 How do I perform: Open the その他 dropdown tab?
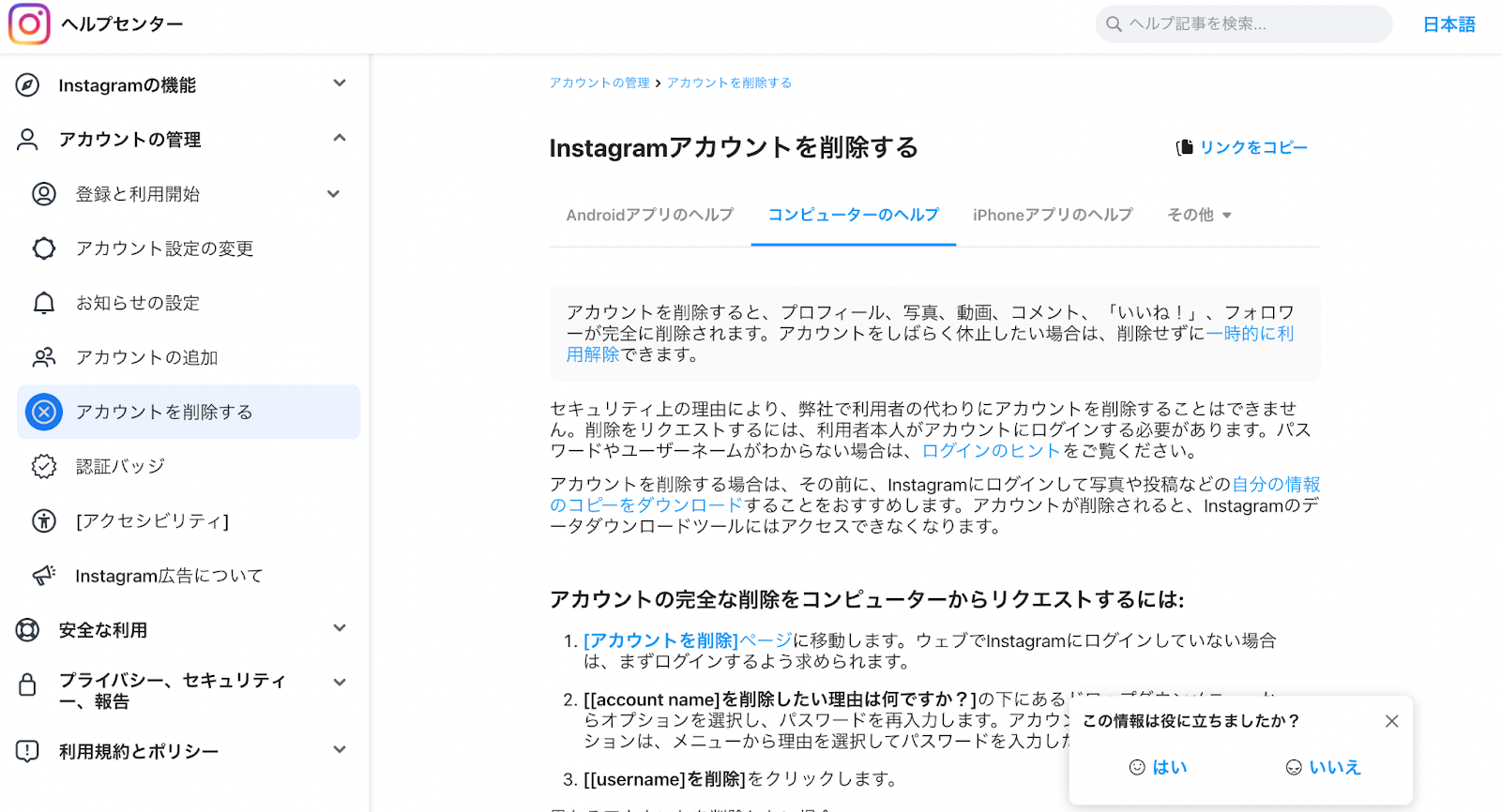[x=1199, y=216]
